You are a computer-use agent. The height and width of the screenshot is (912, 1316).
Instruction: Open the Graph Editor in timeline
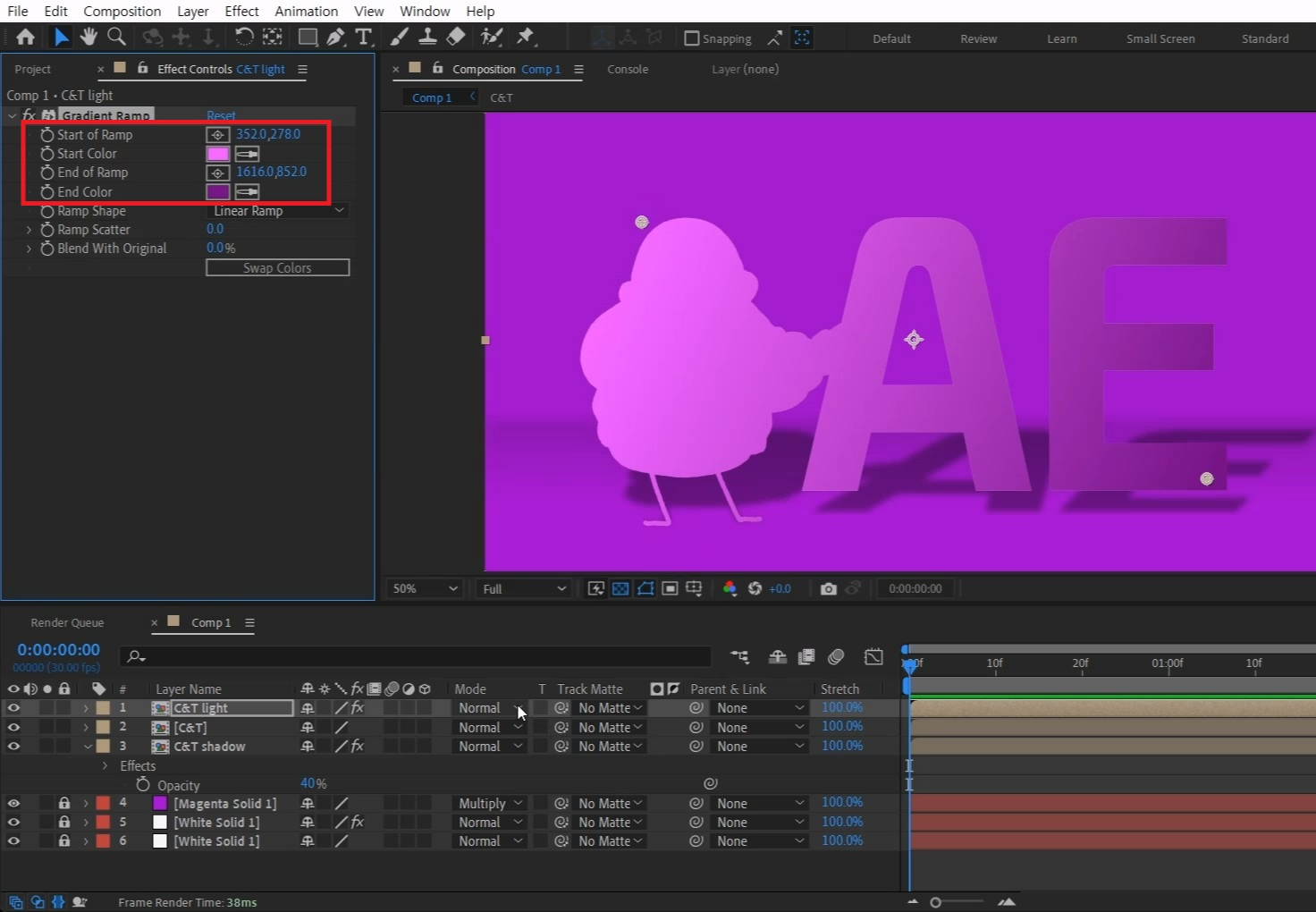(873, 657)
